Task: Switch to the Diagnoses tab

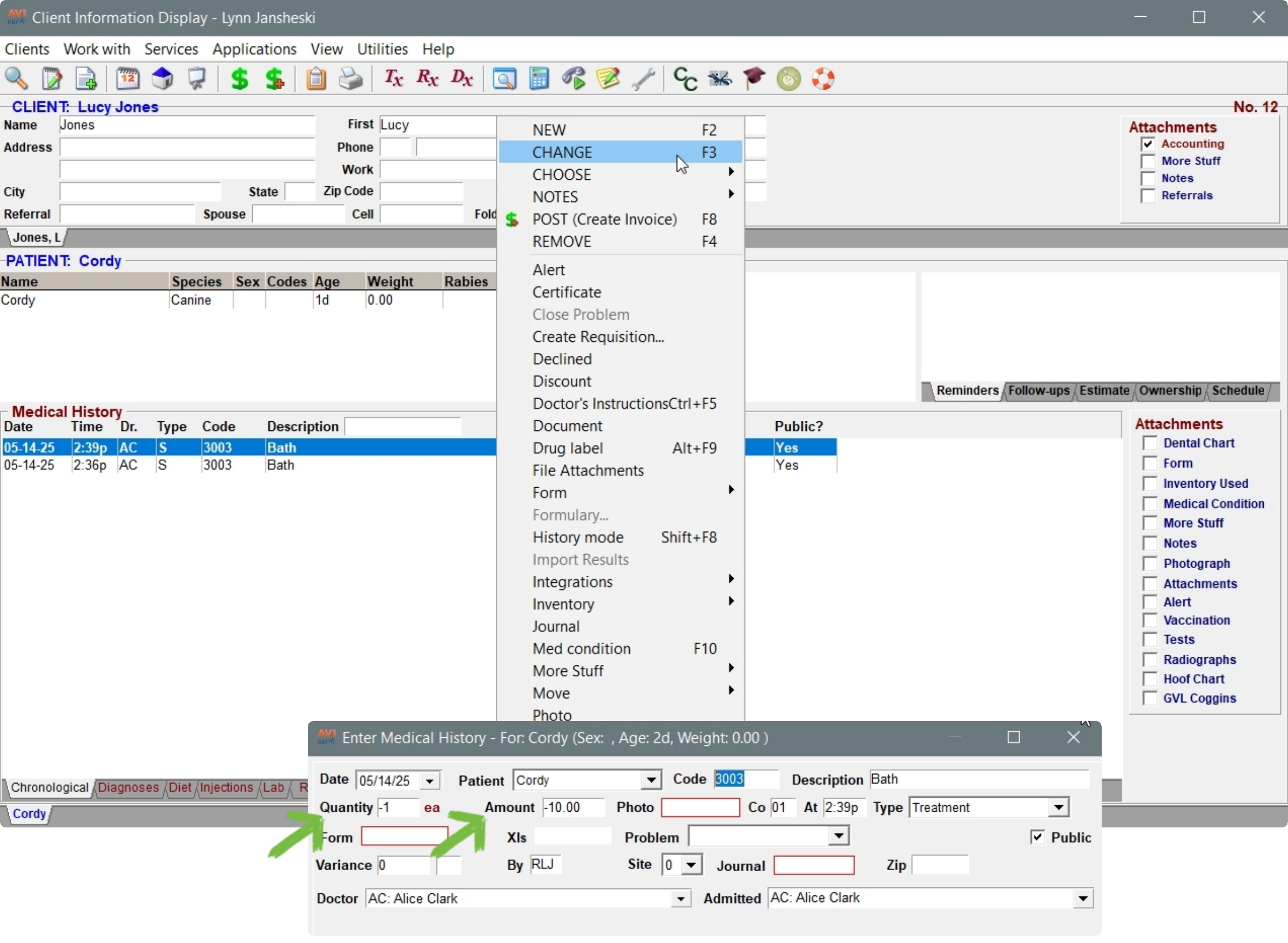Action: (129, 787)
